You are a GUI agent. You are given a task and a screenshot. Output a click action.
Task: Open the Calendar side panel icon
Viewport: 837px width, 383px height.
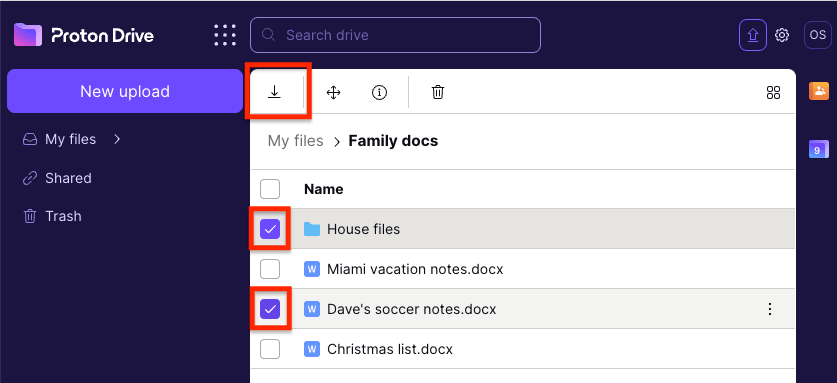pyautogui.click(x=819, y=150)
